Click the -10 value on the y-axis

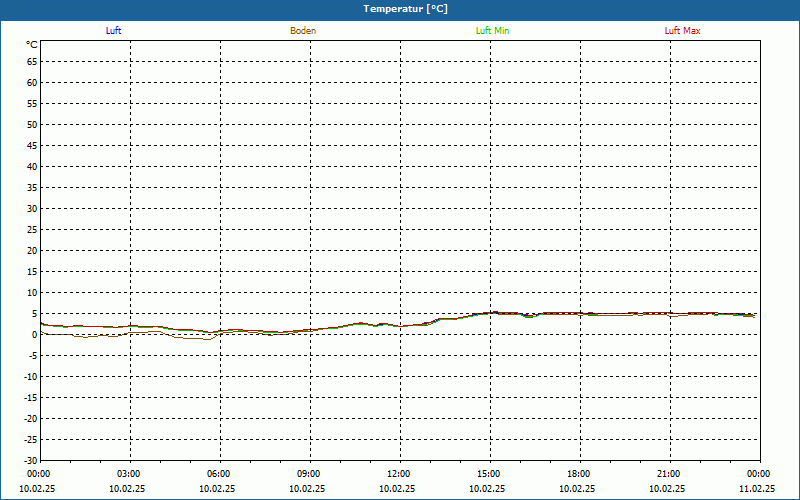click(x=31, y=377)
